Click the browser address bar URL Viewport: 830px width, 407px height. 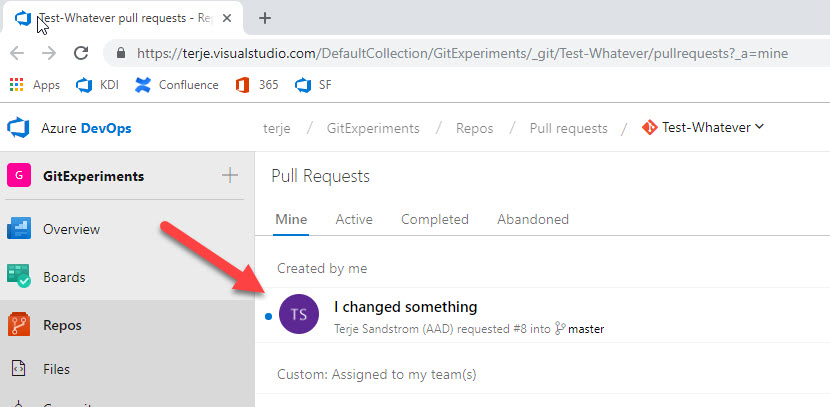pos(450,53)
